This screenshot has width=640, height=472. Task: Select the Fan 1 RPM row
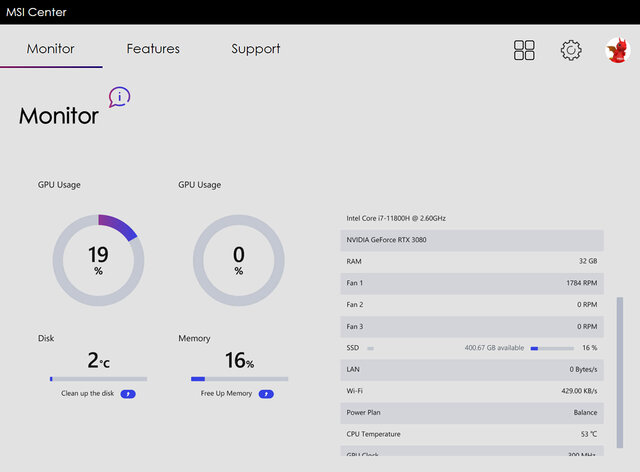pos(471,283)
